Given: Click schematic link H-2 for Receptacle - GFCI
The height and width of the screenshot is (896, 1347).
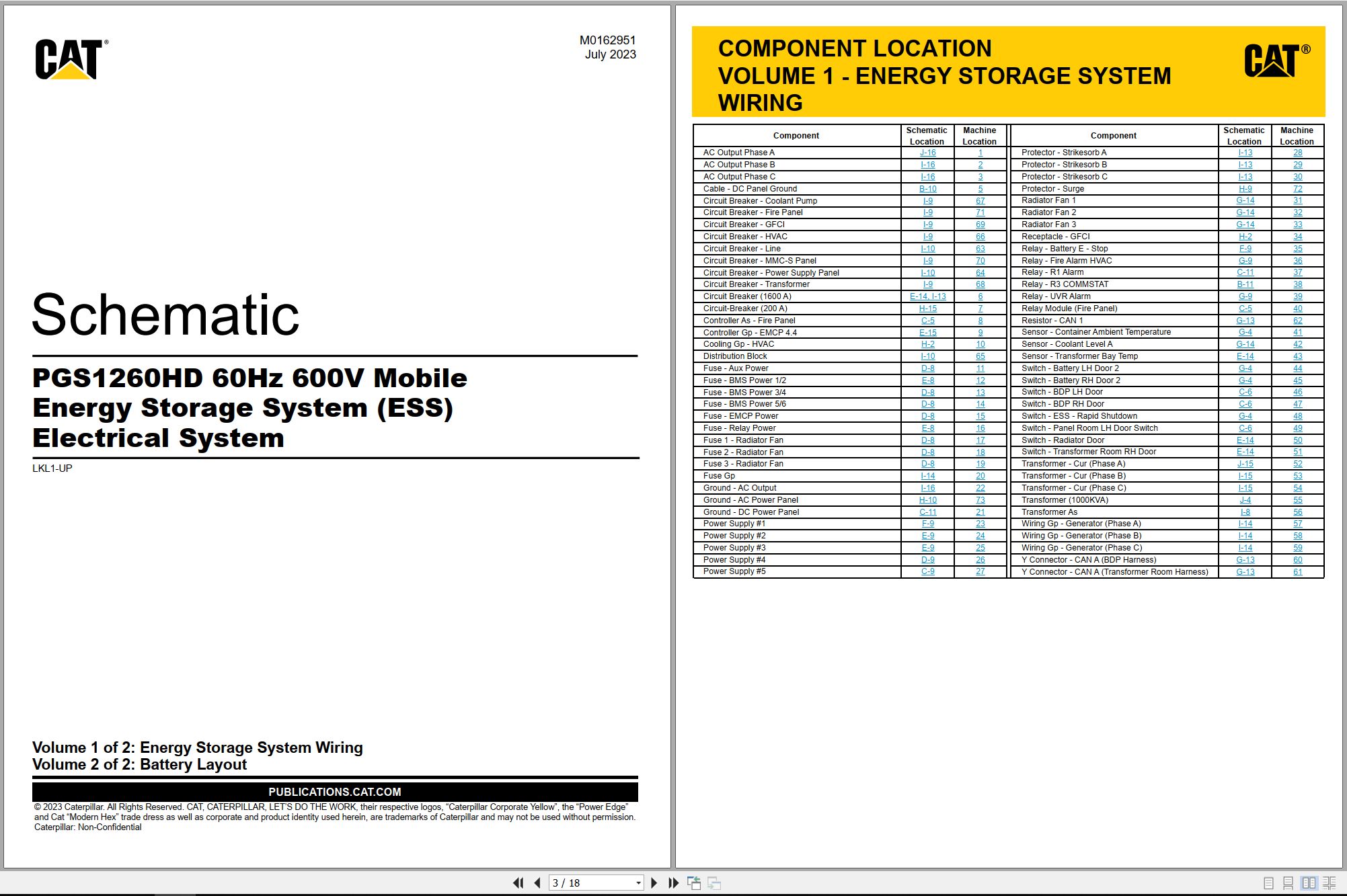Looking at the screenshot, I should (1245, 237).
